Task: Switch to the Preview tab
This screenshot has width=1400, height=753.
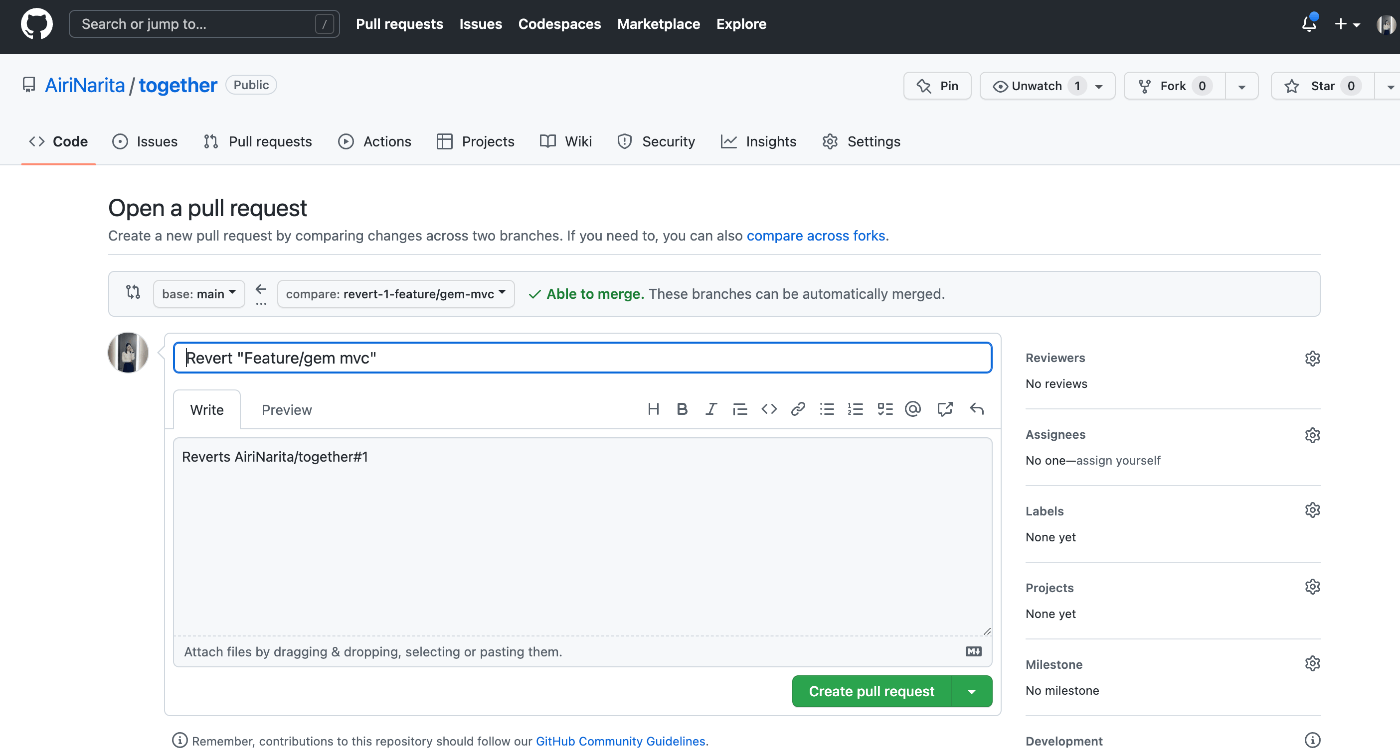Action: 287,410
